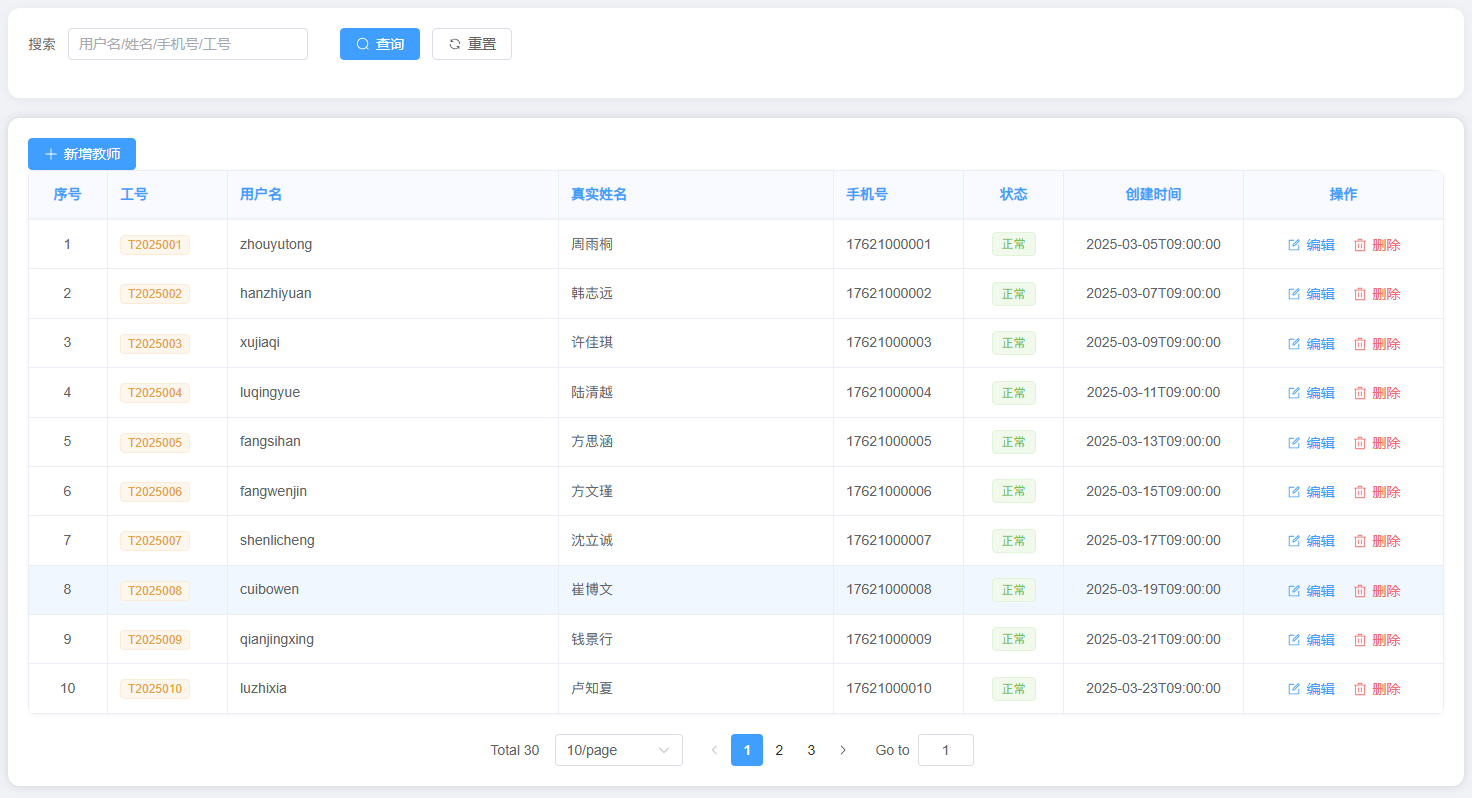This screenshot has height=798, width=1472.
Task: Click the 正常 status tag for shenlicheng
Action: point(1014,541)
